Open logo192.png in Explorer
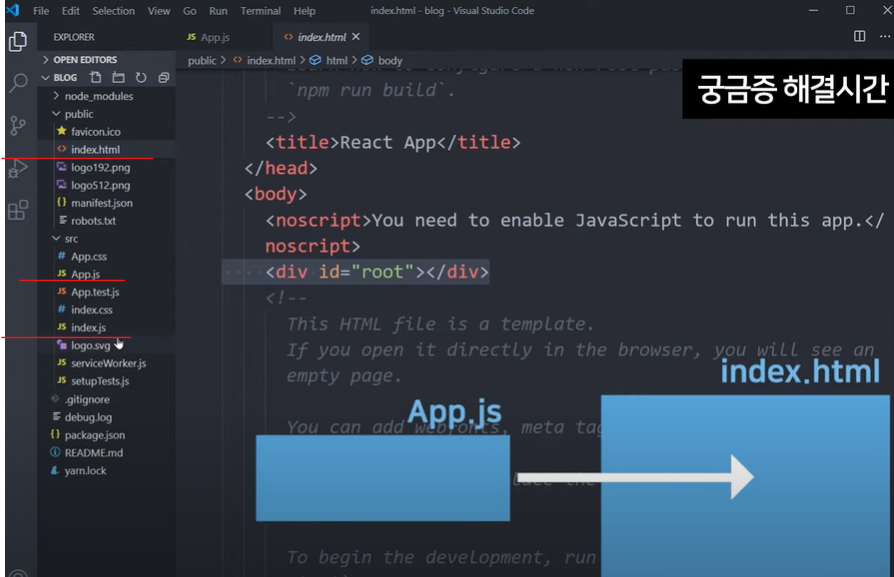The width and height of the screenshot is (894, 577). 107,168
